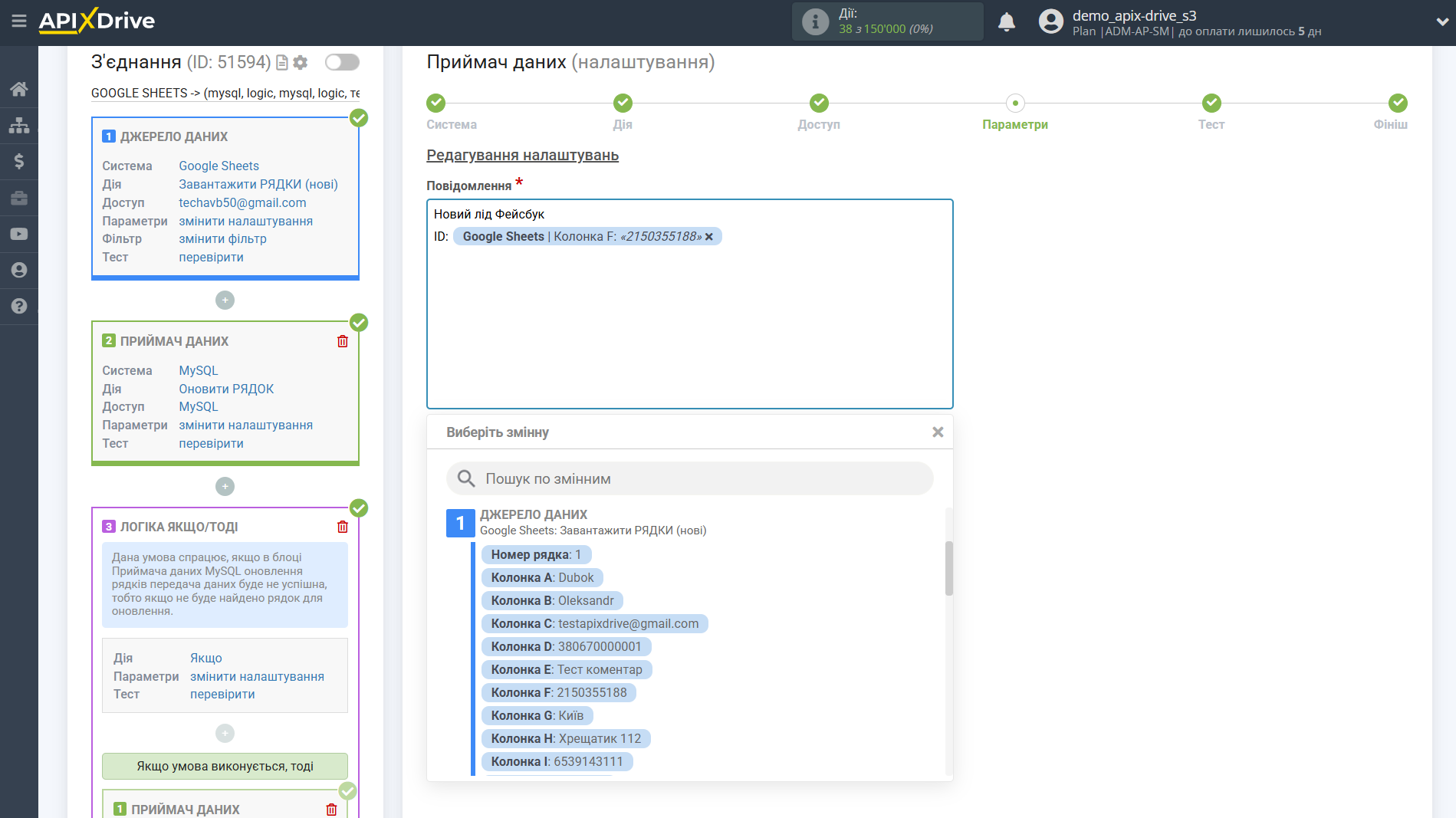
Task: Open the user profile sidebar icon
Action: tap(19, 270)
